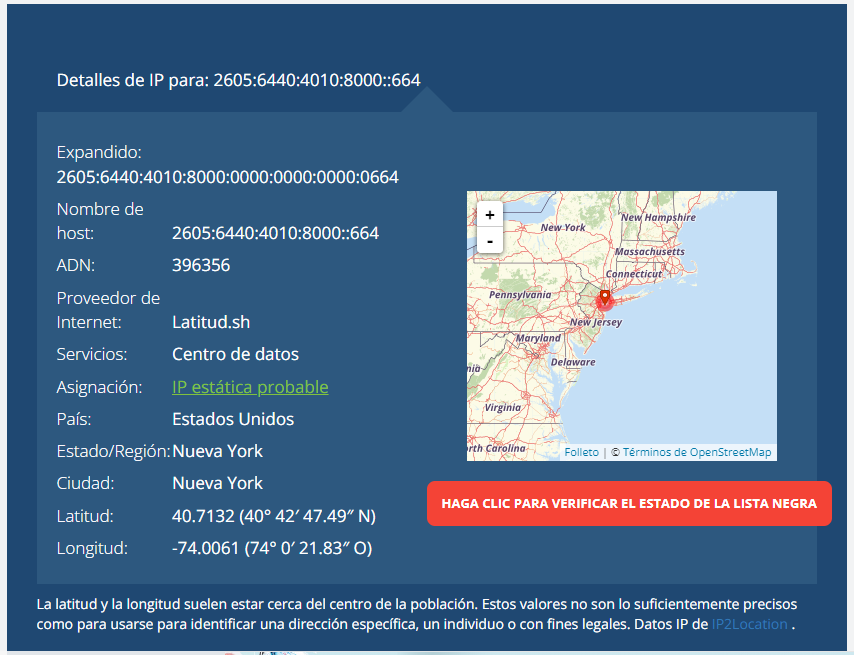Viewport: 854px width, 655px height.
Task: Click the Latitud.sh provider name
Action: (x=211, y=322)
